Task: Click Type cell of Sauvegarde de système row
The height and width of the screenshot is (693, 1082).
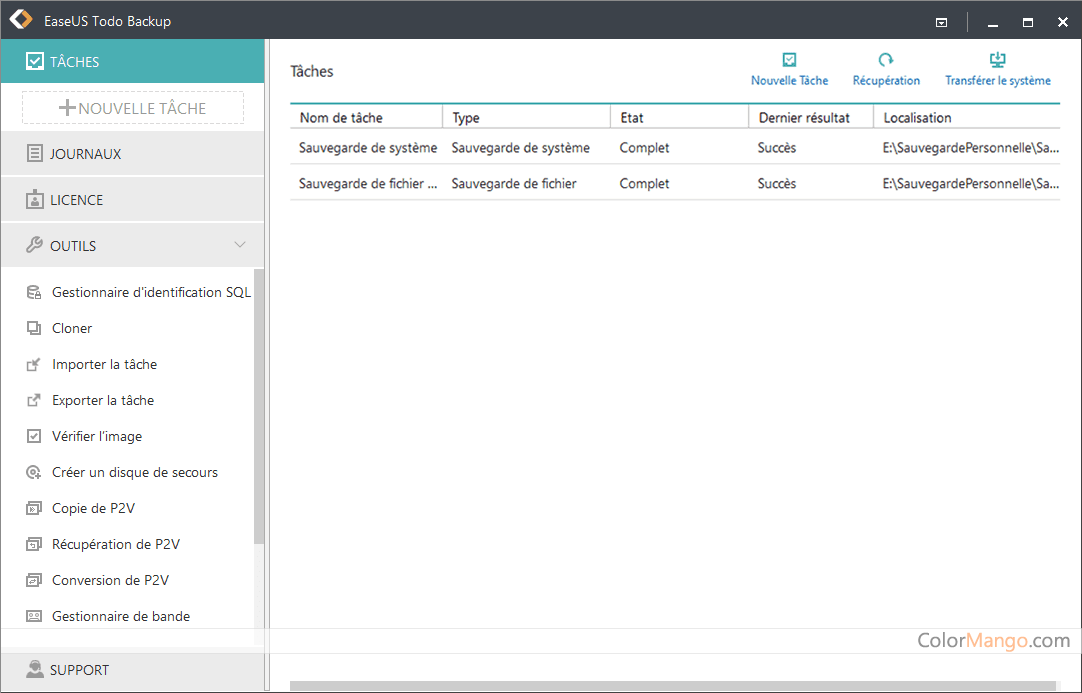Action: pos(520,148)
